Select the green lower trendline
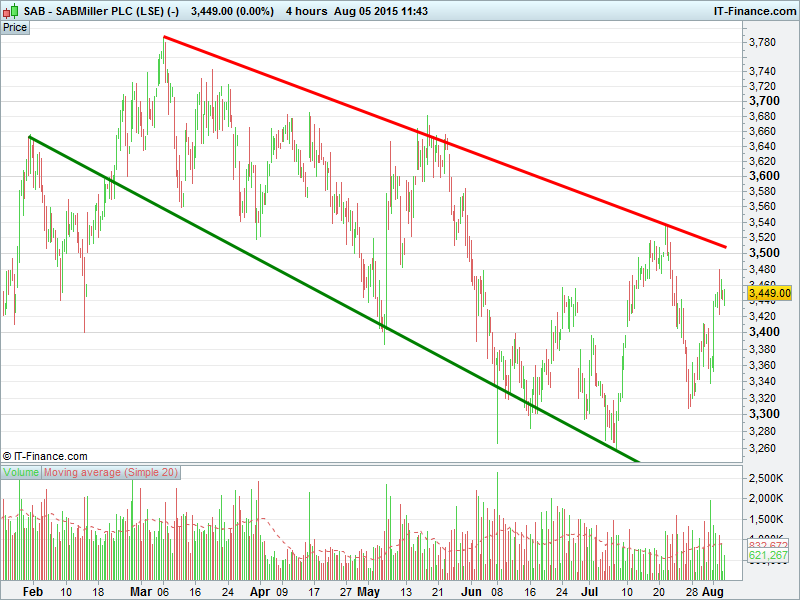 [334, 299]
